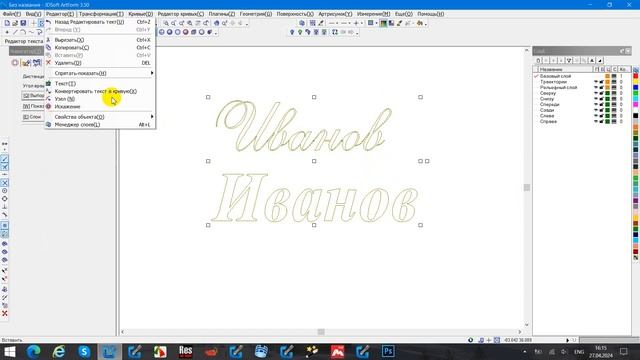This screenshot has height=360, width=640.
Task: Click the grid display toolbar icon
Action: click(x=313, y=23)
